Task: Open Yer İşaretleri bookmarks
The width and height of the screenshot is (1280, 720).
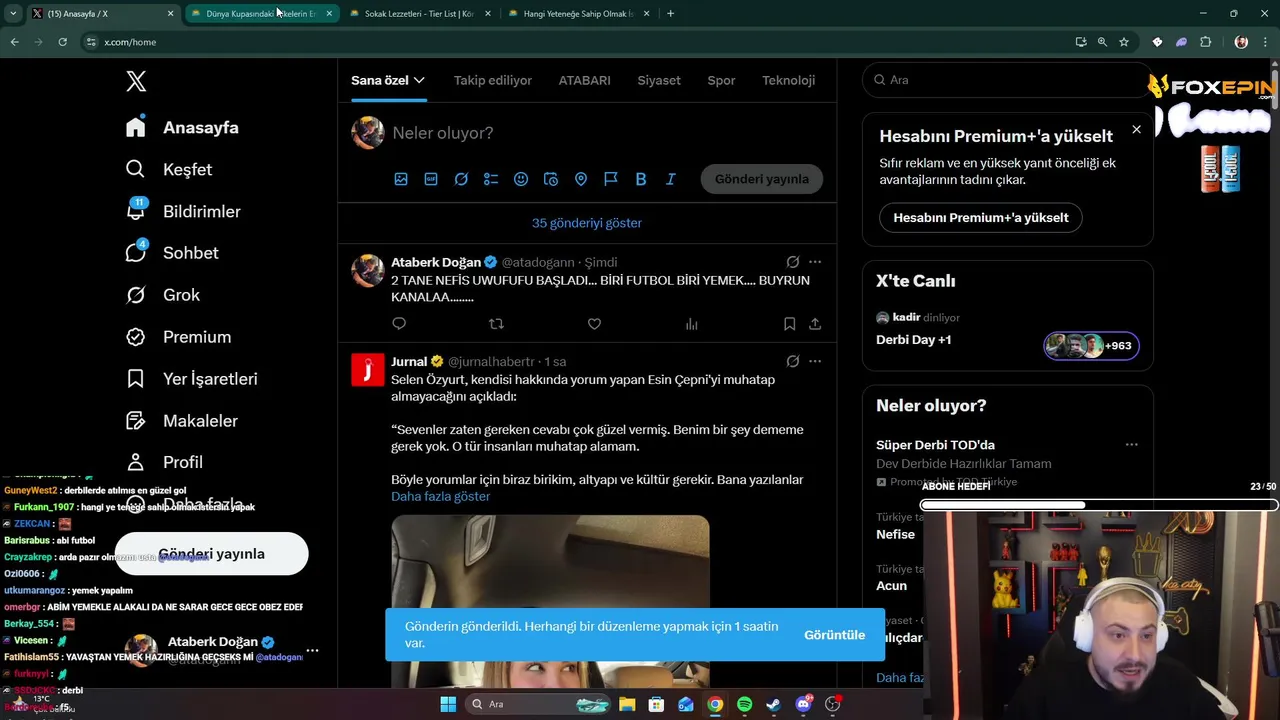Action: 192,379
